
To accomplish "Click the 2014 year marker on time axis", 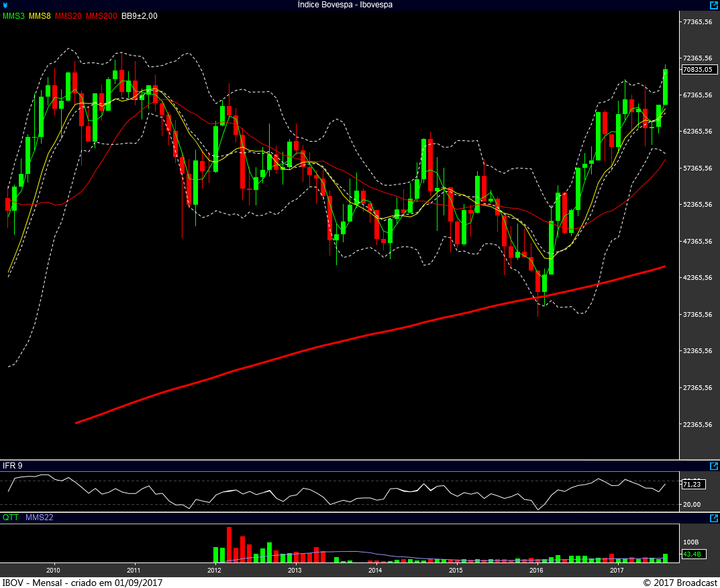I will [374, 569].
